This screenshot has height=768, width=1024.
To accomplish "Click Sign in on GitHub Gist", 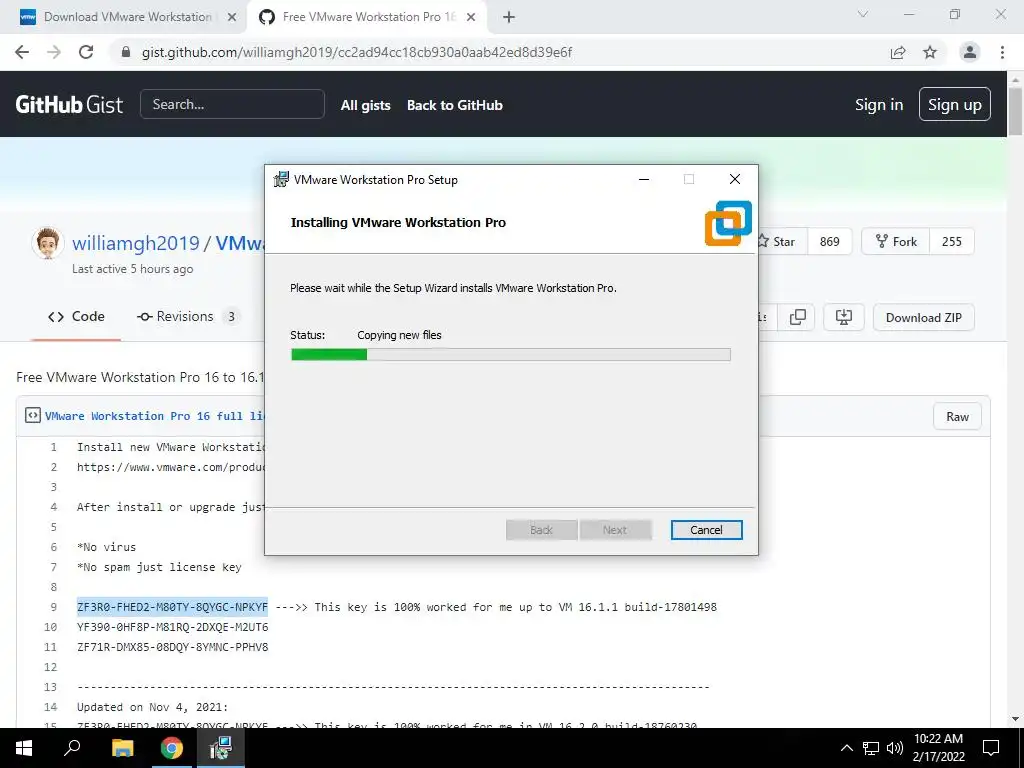I will coord(879,104).
